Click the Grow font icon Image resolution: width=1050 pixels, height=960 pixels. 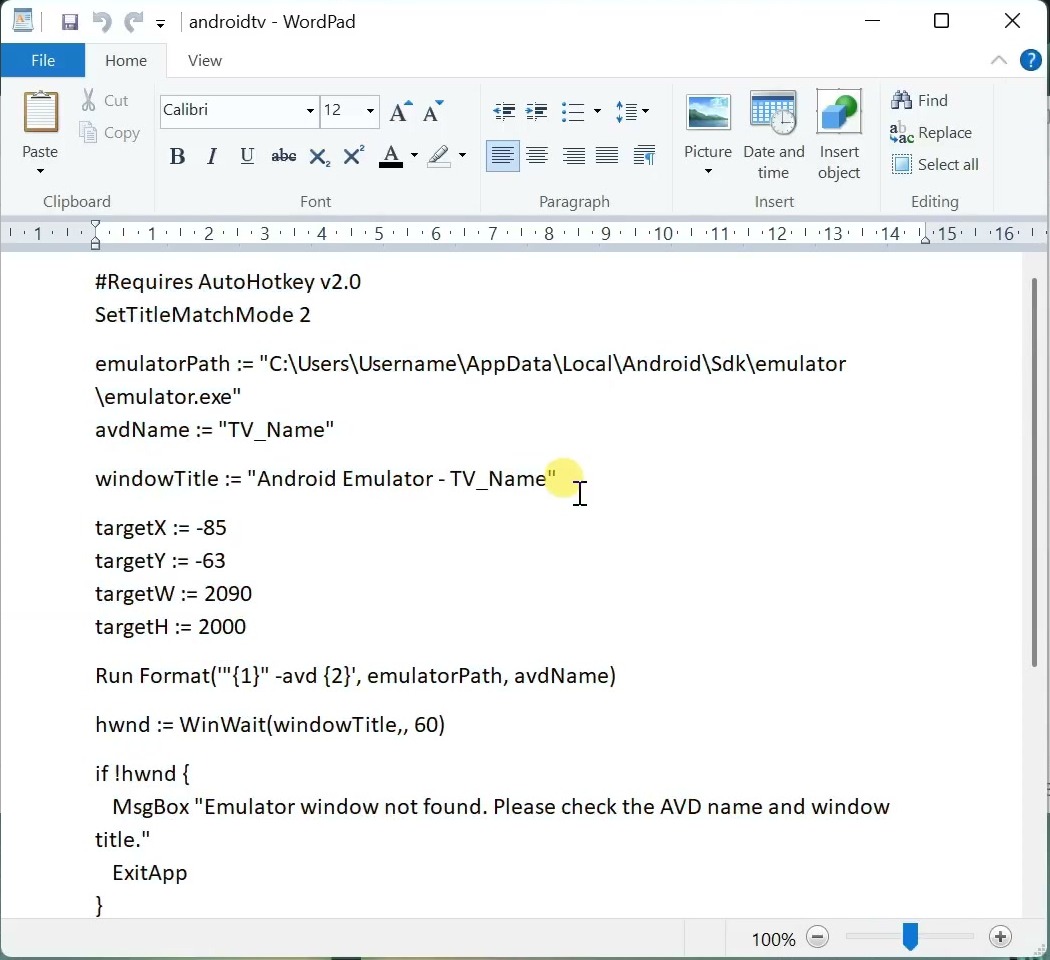[x=400, y=111]
